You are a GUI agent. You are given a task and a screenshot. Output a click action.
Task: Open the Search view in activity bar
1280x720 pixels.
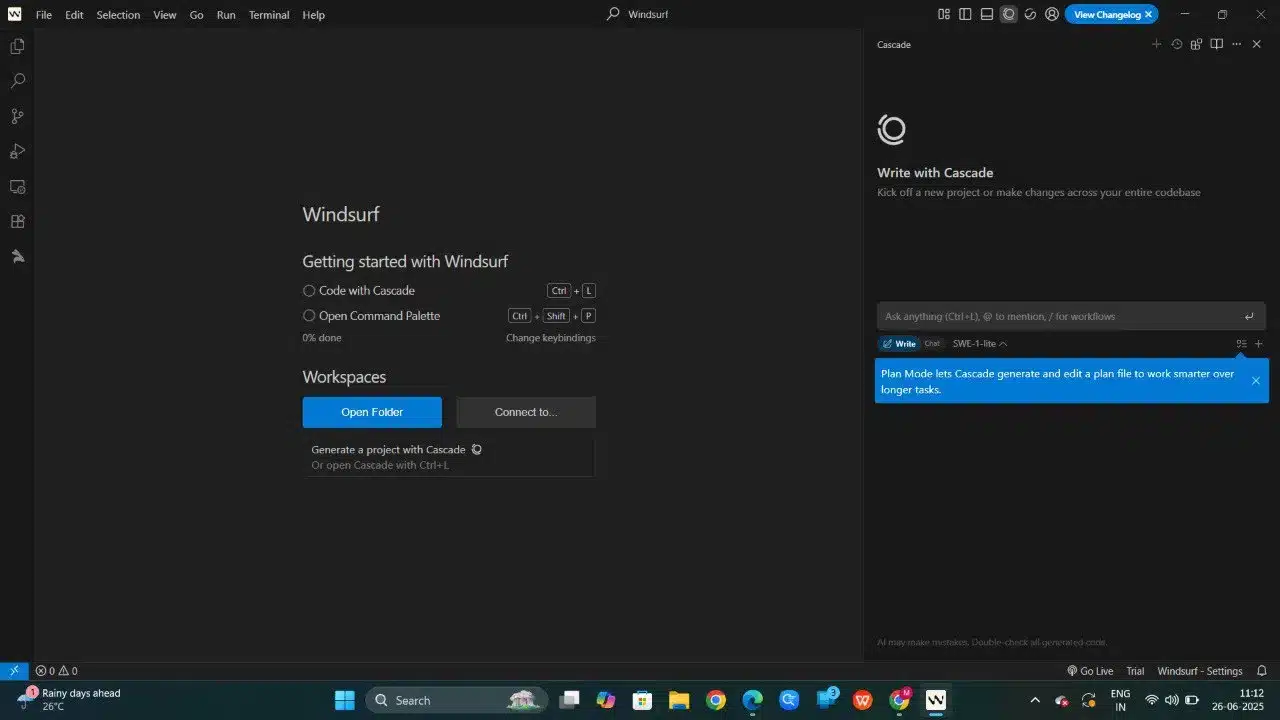(17, 81)
